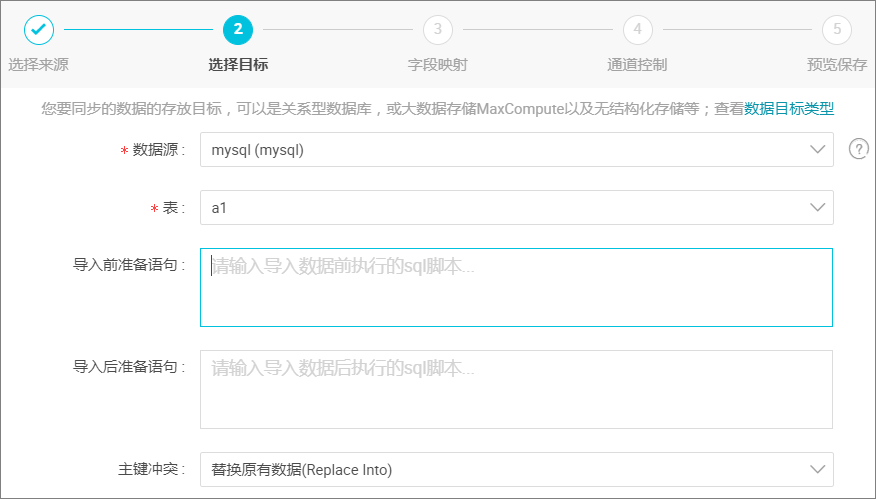Open the 数据目标类型 link
This screenshot has width=876, height=499.
point(789,108)
